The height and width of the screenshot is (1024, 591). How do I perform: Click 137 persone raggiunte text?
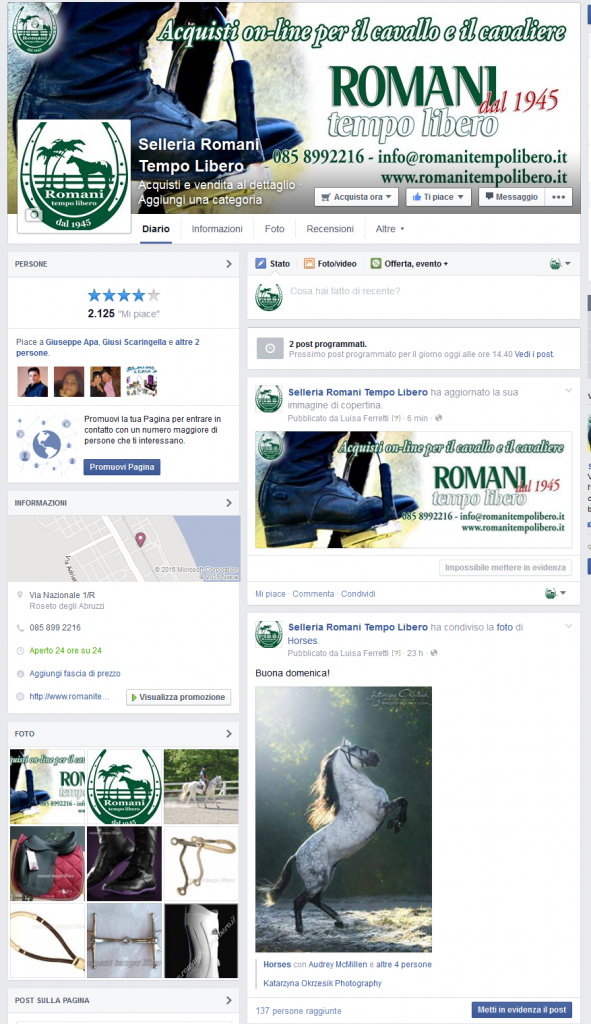click(x=298, y=1010)
